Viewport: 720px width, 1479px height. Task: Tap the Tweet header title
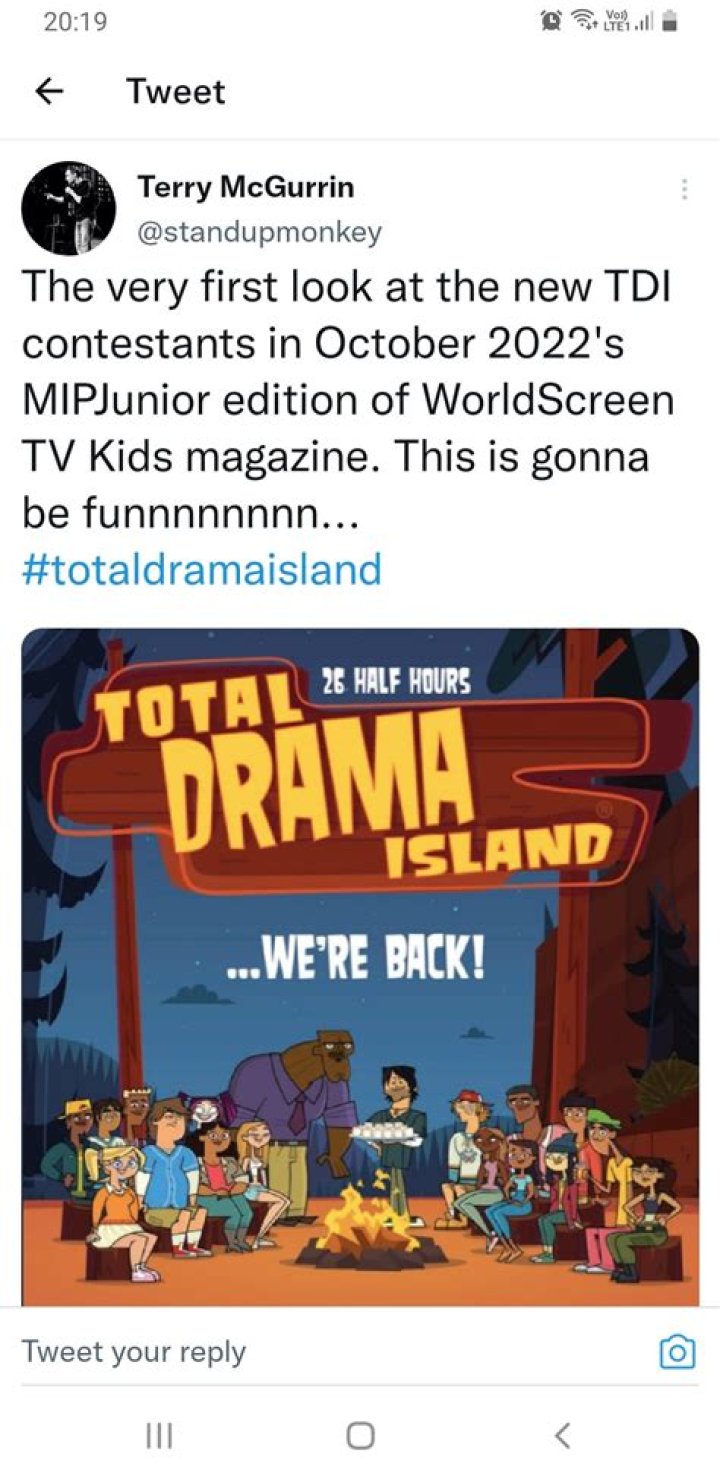pyautogui.click(x=175, y=92)
